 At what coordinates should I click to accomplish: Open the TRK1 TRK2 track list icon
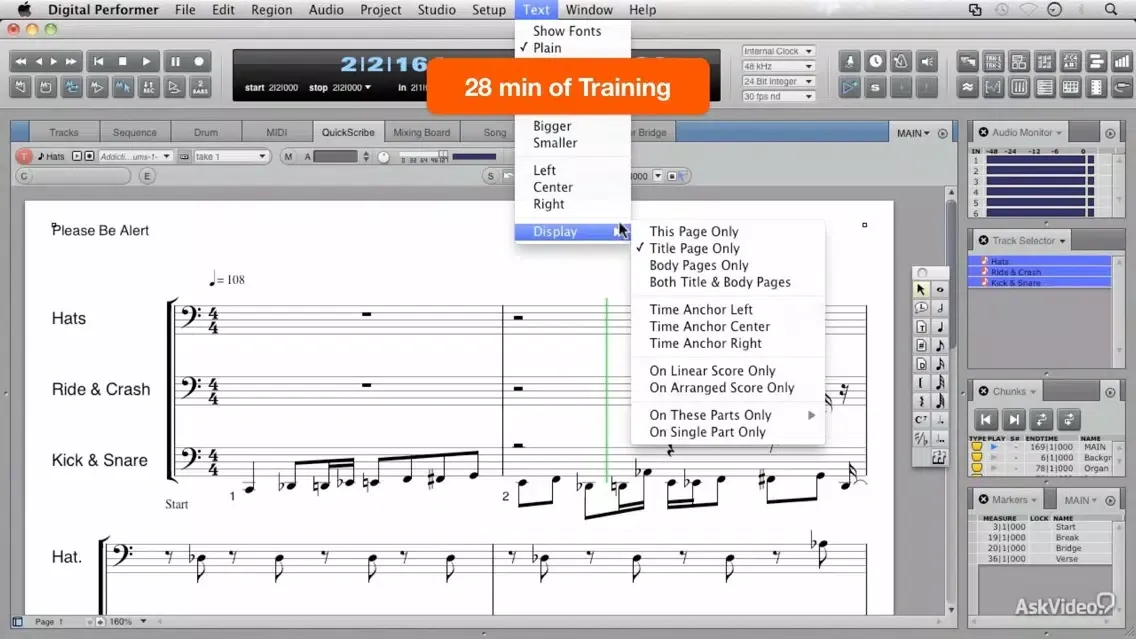pyautogui.click(x=993, y=62)
